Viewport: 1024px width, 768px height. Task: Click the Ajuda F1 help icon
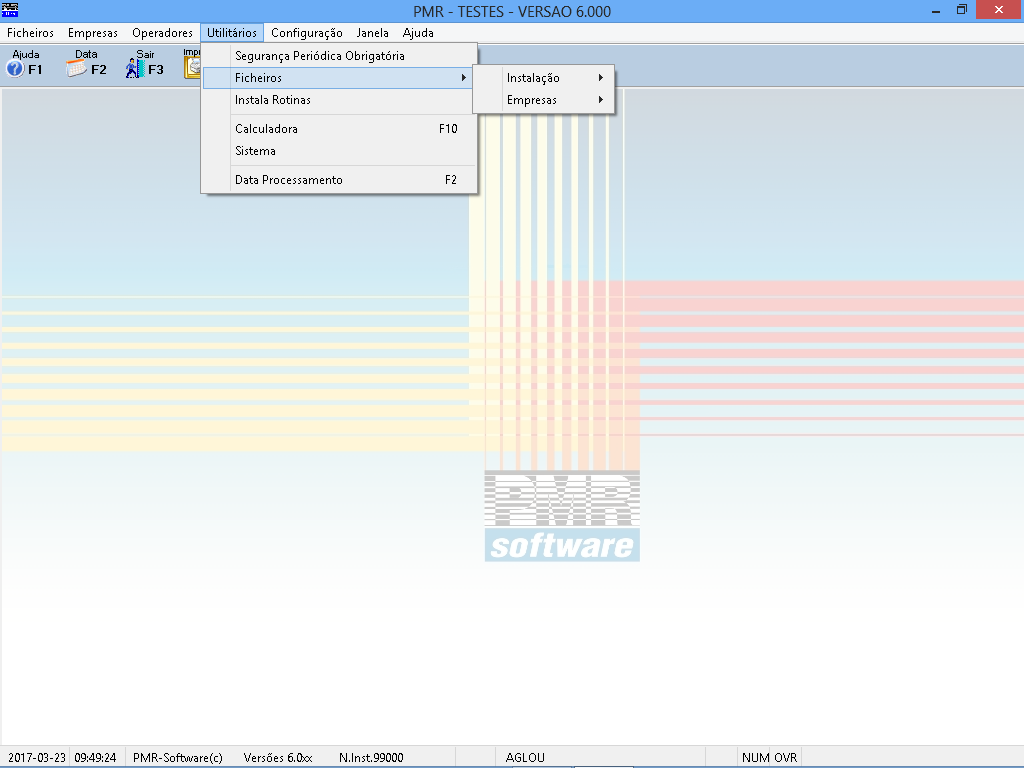click(x=25, y=63)
